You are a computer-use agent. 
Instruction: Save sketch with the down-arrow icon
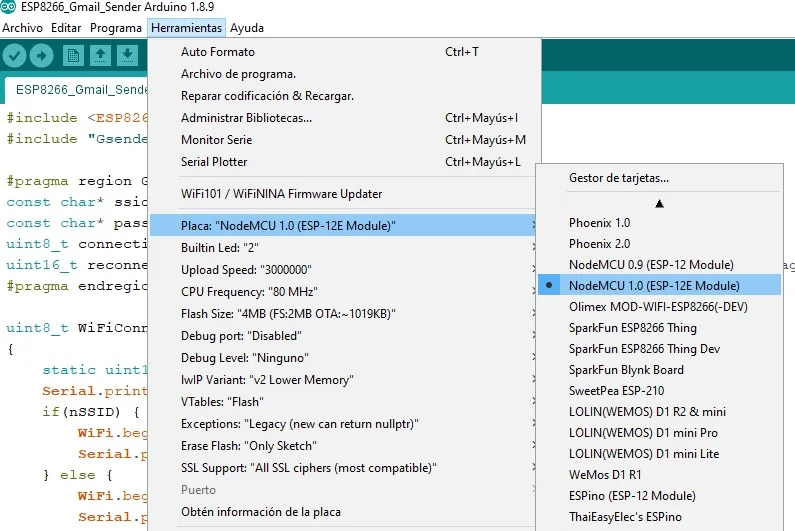[127, 55]
